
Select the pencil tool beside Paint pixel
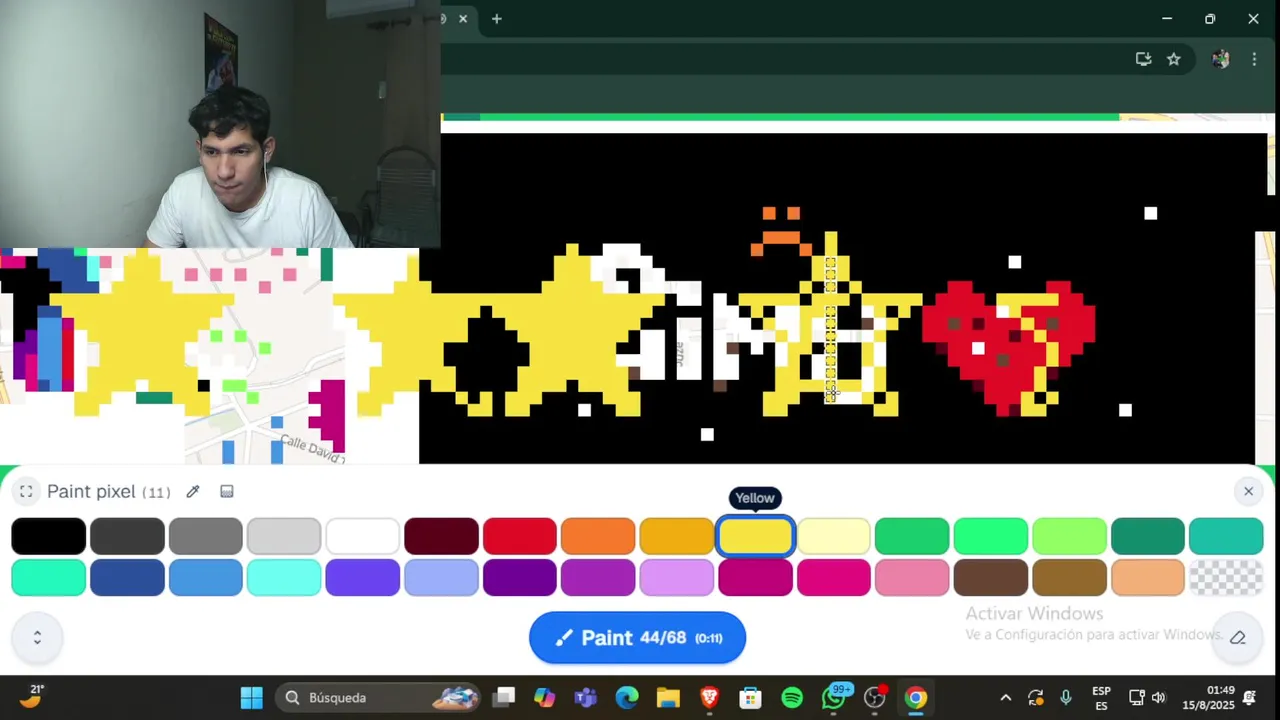(193, 491)
